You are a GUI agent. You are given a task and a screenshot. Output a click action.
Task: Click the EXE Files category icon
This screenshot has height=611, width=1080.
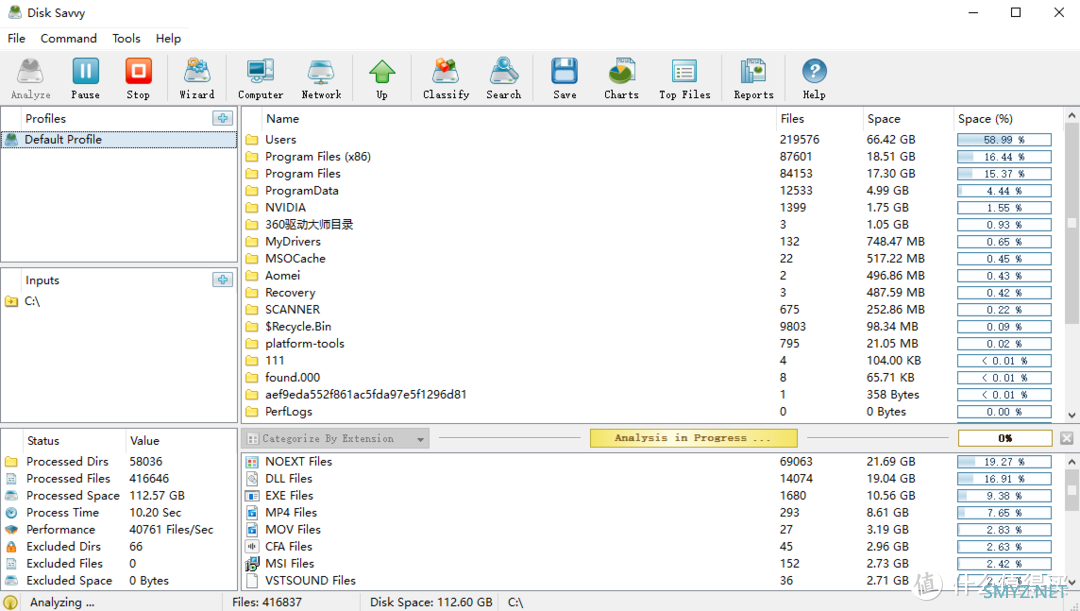pyautogui.click(x=252, y=495)
